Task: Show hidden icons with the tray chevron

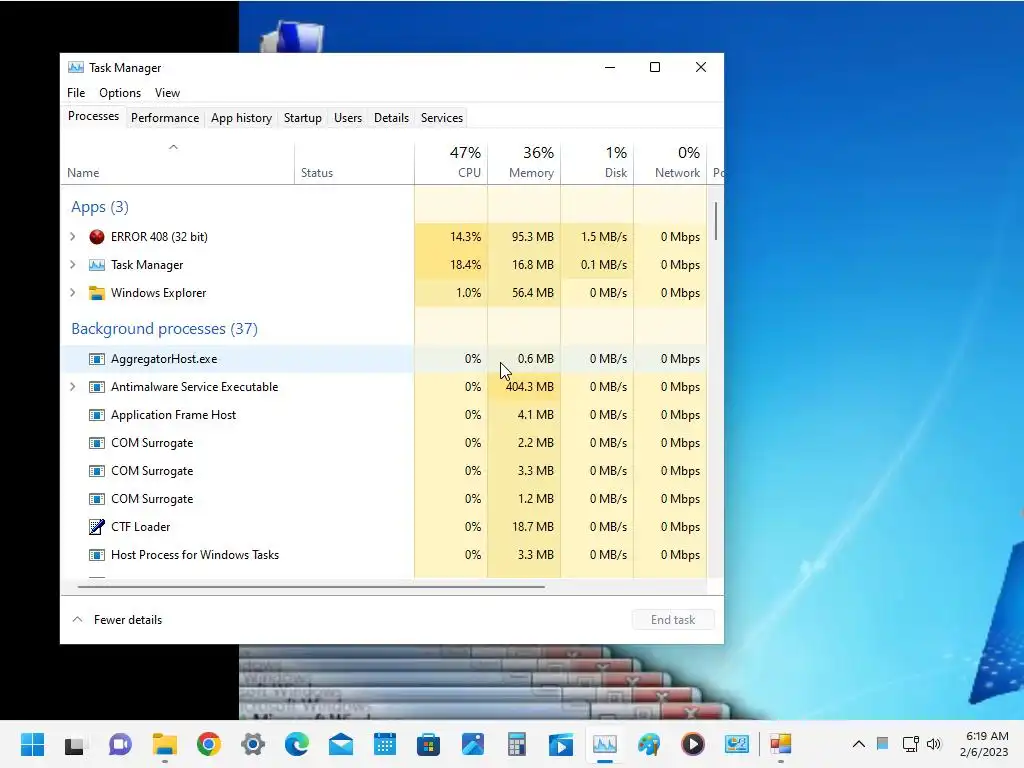Action: click(859, 744)
